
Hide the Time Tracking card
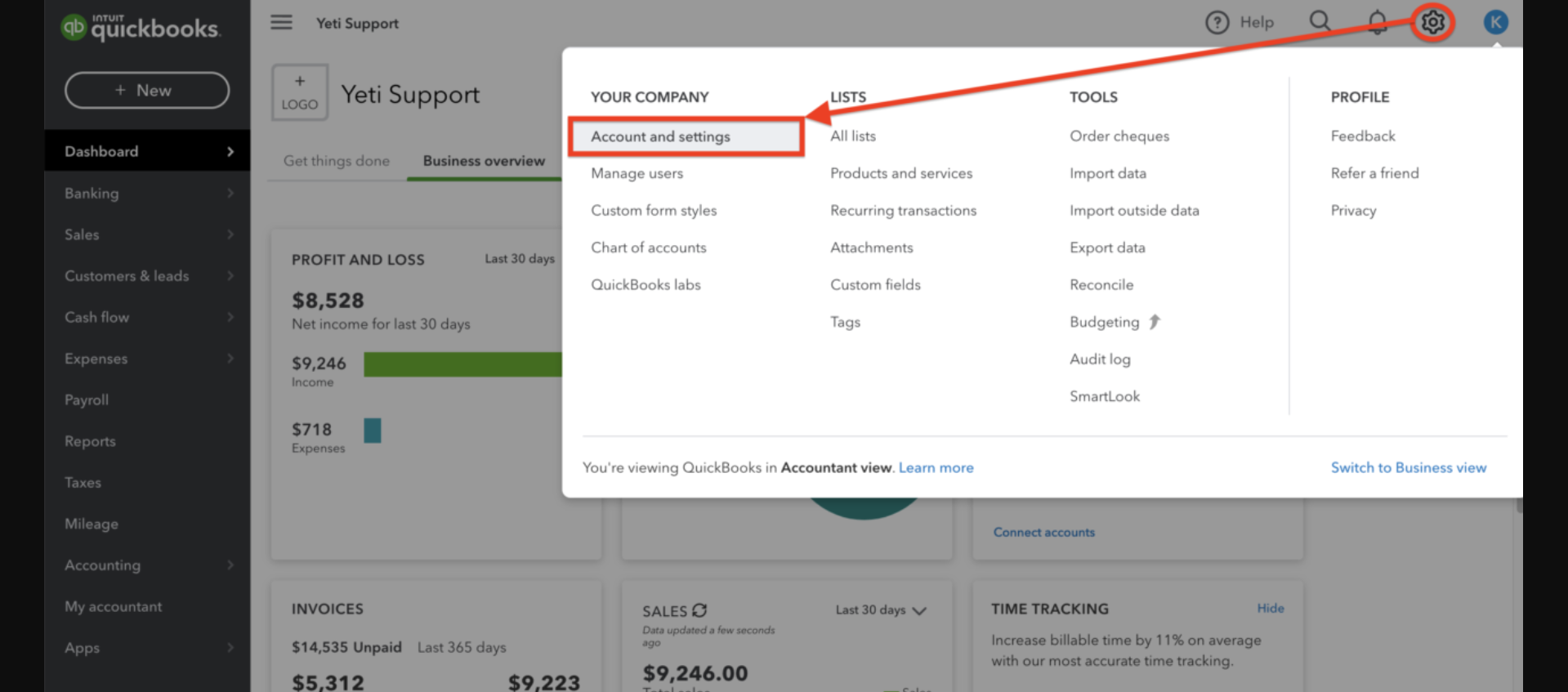pyautogui.click(x=1270, y=608)
